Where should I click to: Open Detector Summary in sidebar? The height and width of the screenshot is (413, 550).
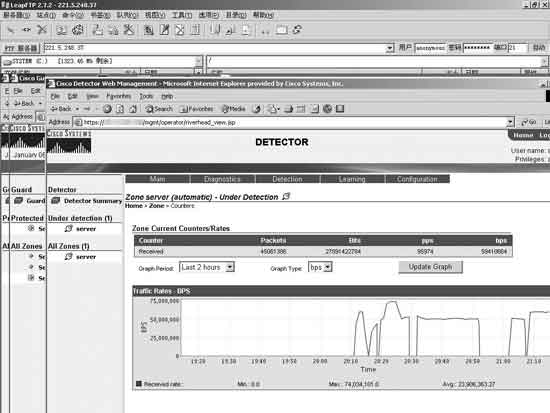[x=93, y=201]
